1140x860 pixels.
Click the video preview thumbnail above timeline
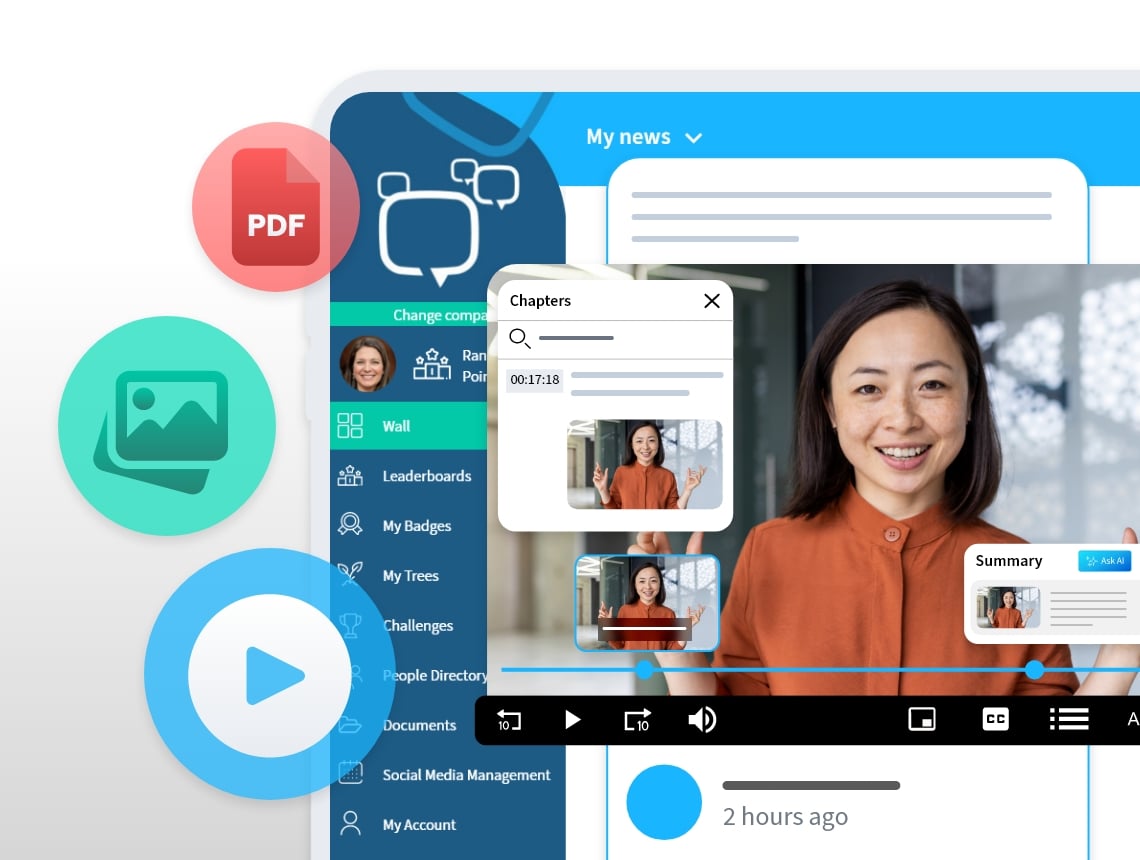[x=647, y=603]
